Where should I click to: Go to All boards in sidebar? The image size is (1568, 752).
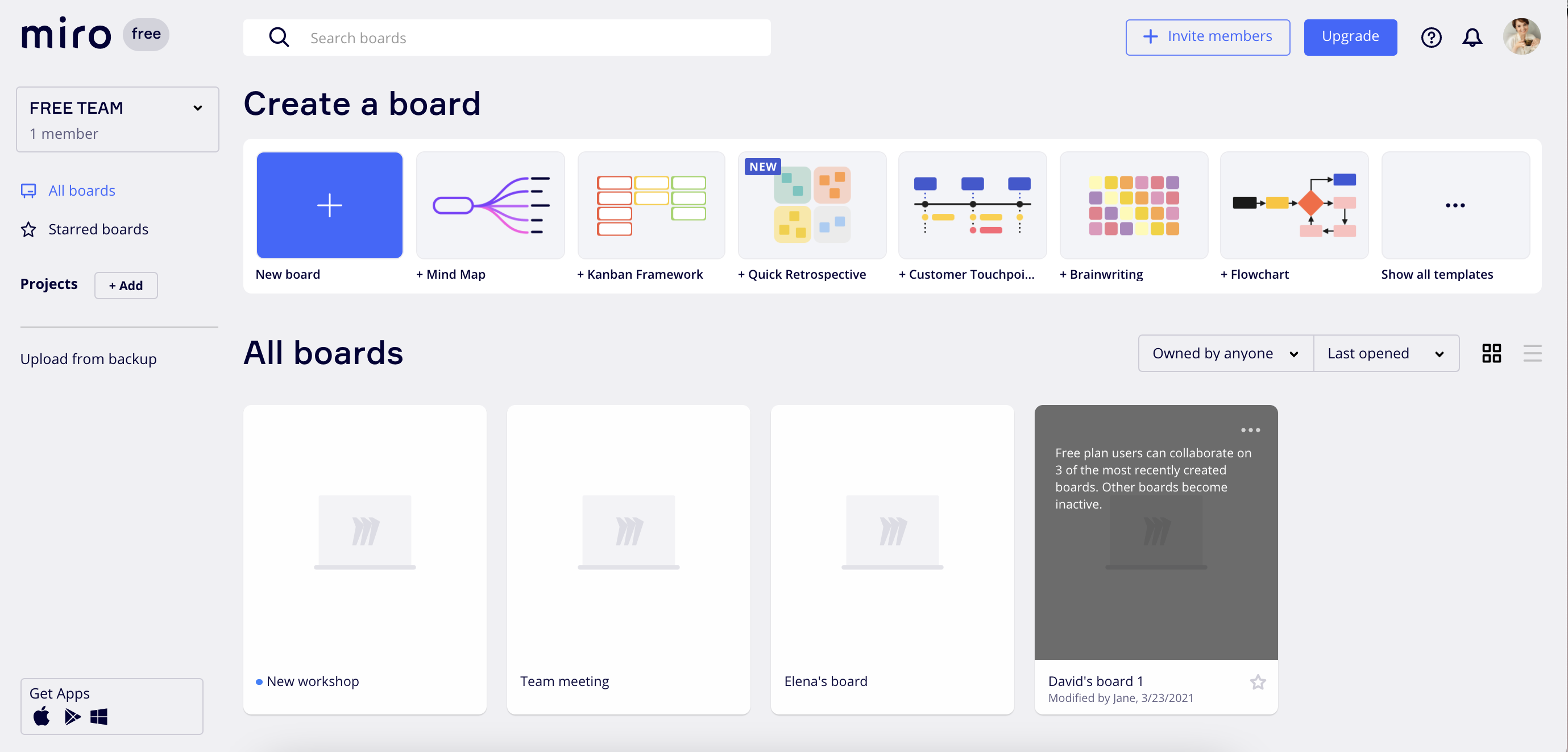click(x=81, y=191)
